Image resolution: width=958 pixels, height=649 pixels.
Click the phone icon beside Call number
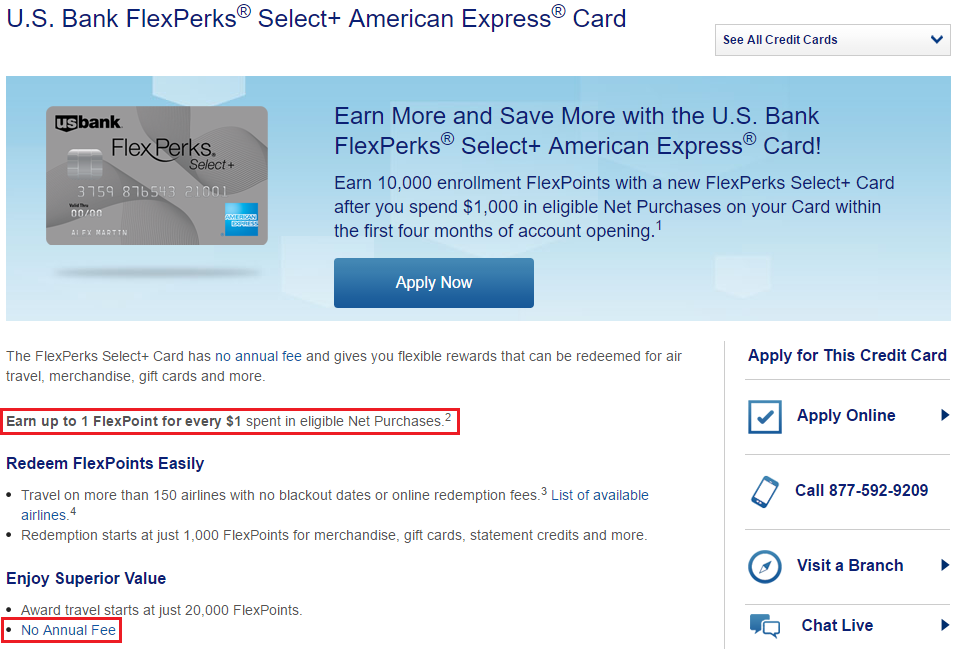click(765, 491)
